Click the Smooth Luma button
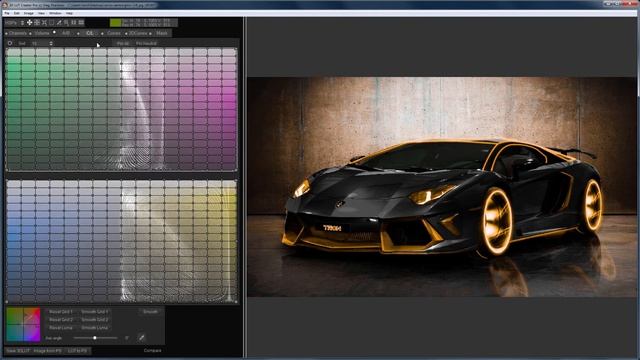This screenshot has height=360, width=640. click(94, 328)
